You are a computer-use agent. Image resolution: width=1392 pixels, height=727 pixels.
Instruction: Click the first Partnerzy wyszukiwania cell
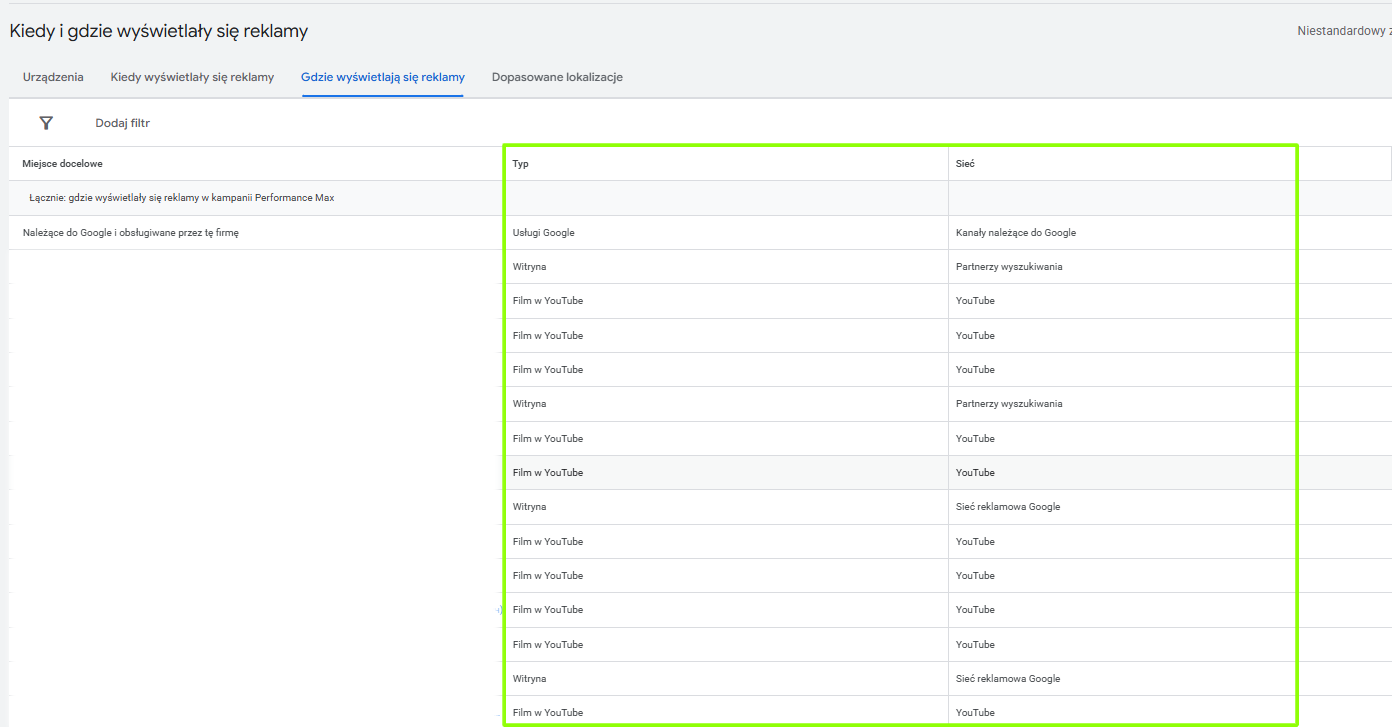[x=1008, y=267]
